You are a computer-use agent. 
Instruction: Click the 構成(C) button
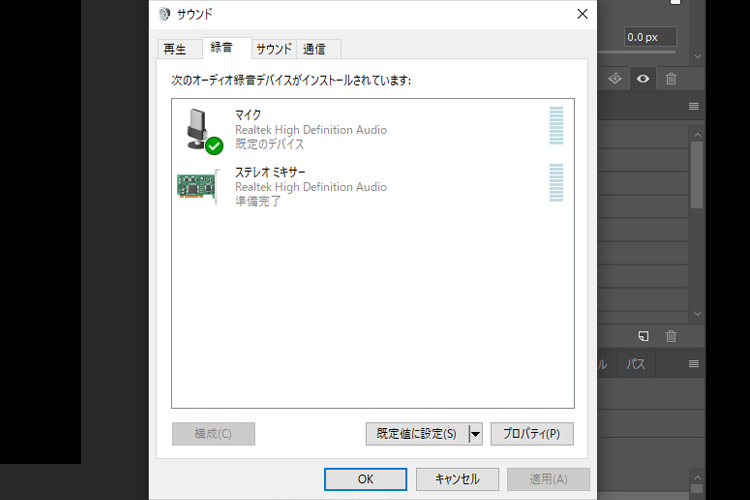click(213, 433)
